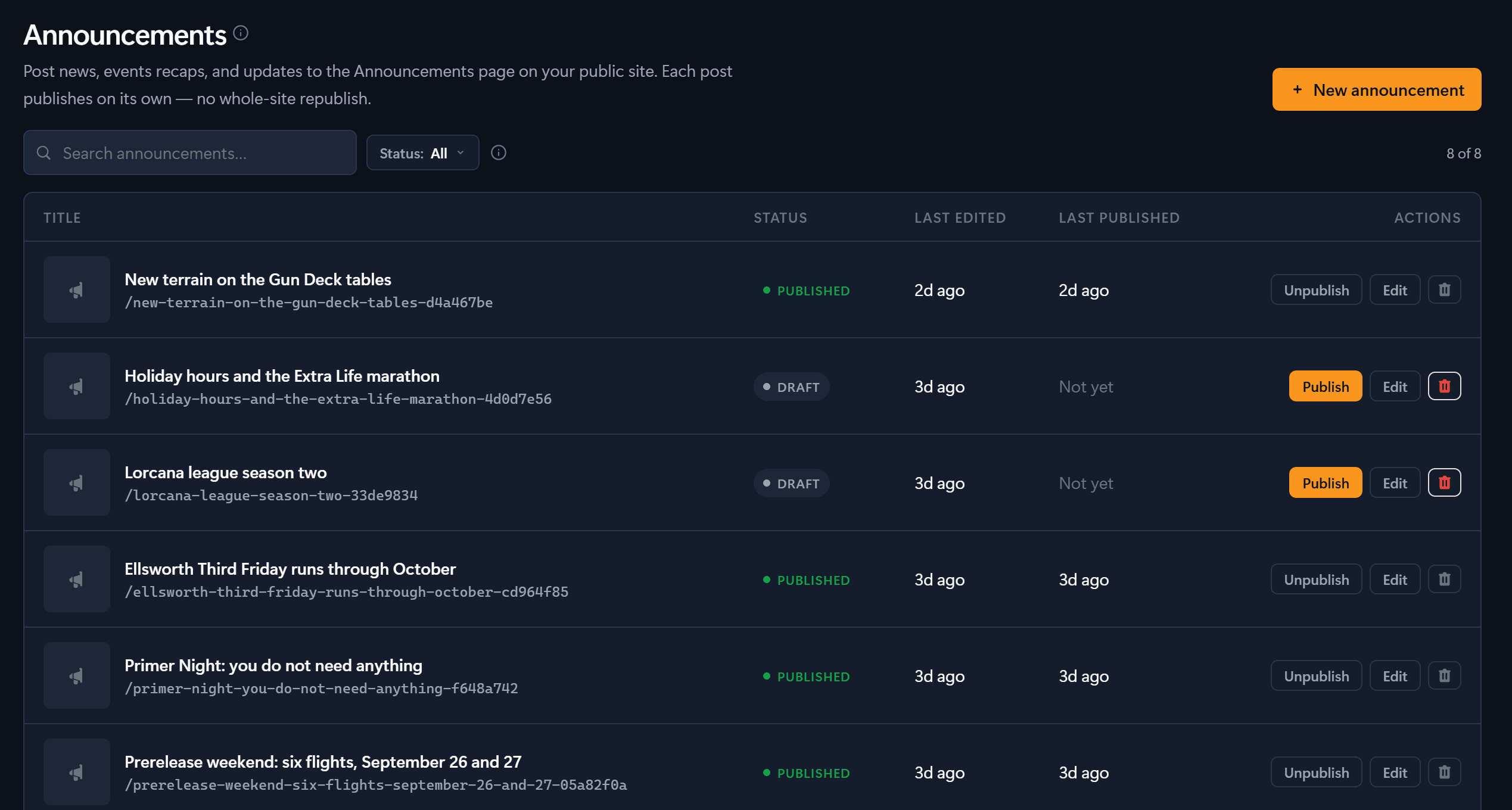Delete the New terrain on Gun Deck post
The width and height of the screenshot is (1512, 810).
coord(1445,290)
